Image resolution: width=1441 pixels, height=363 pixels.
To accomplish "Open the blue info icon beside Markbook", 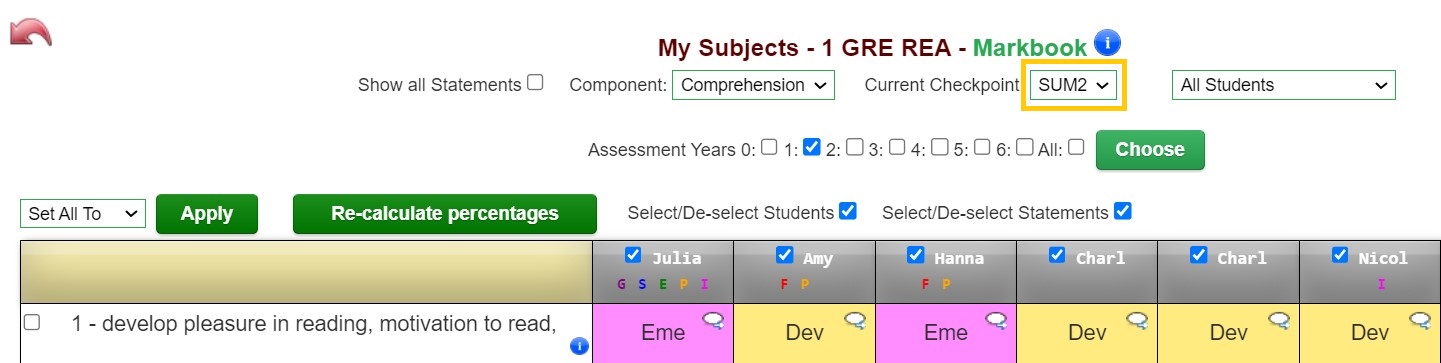I will (x=1107, y=43).
